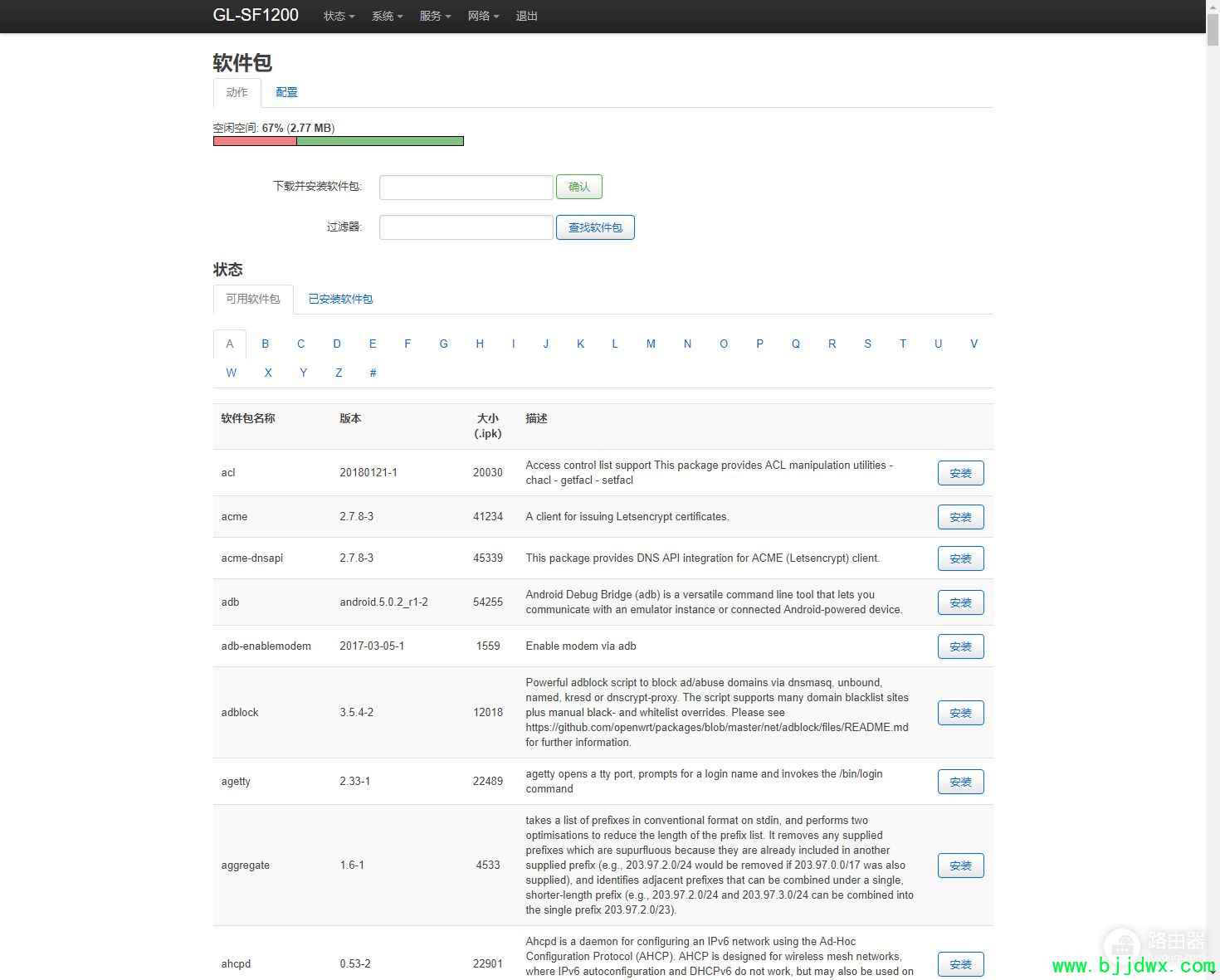Install the ahcpd package

coord(961,964)
